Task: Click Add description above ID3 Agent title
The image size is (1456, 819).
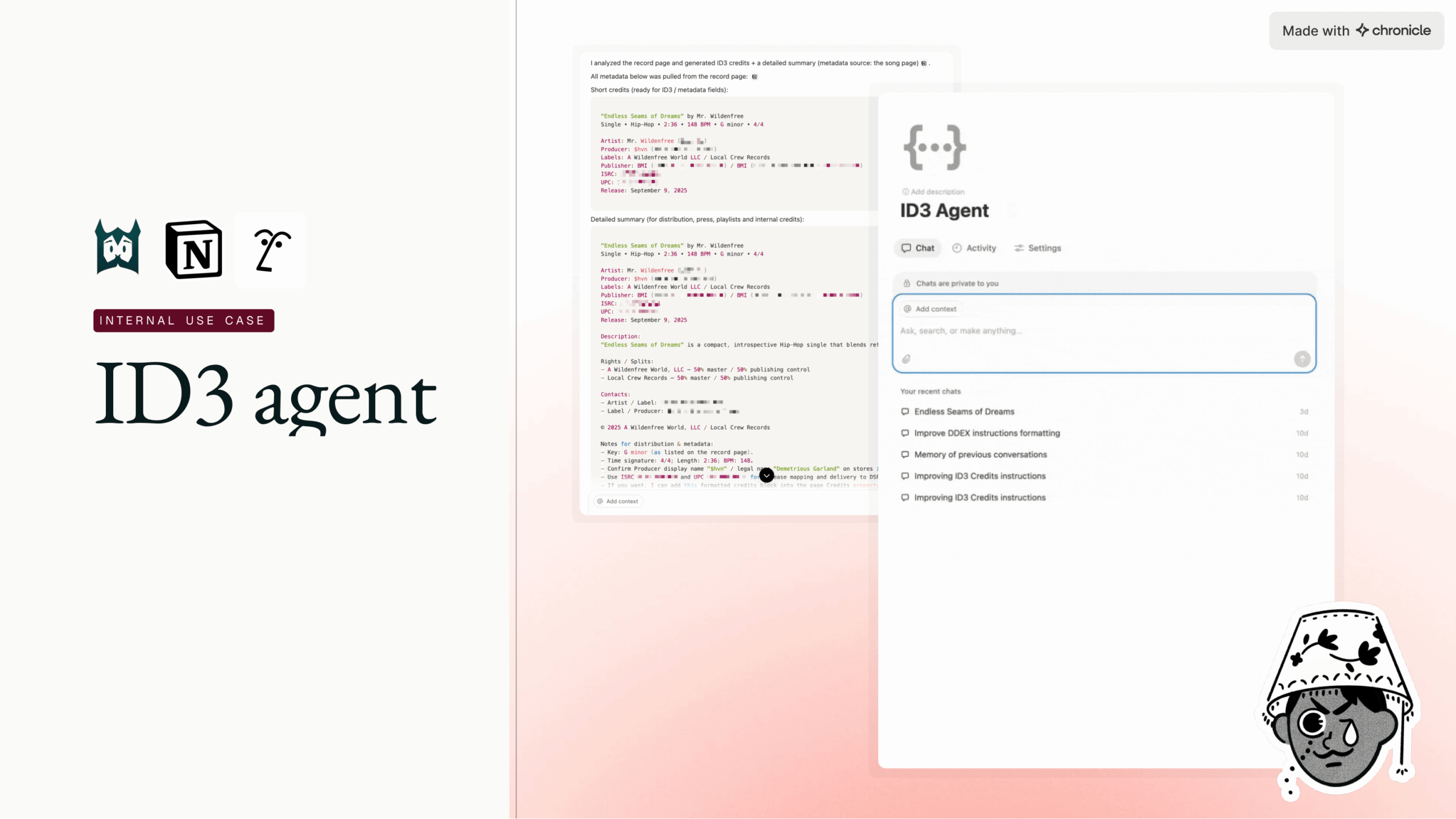Action: pyautogui.click(x=937, y=192)
